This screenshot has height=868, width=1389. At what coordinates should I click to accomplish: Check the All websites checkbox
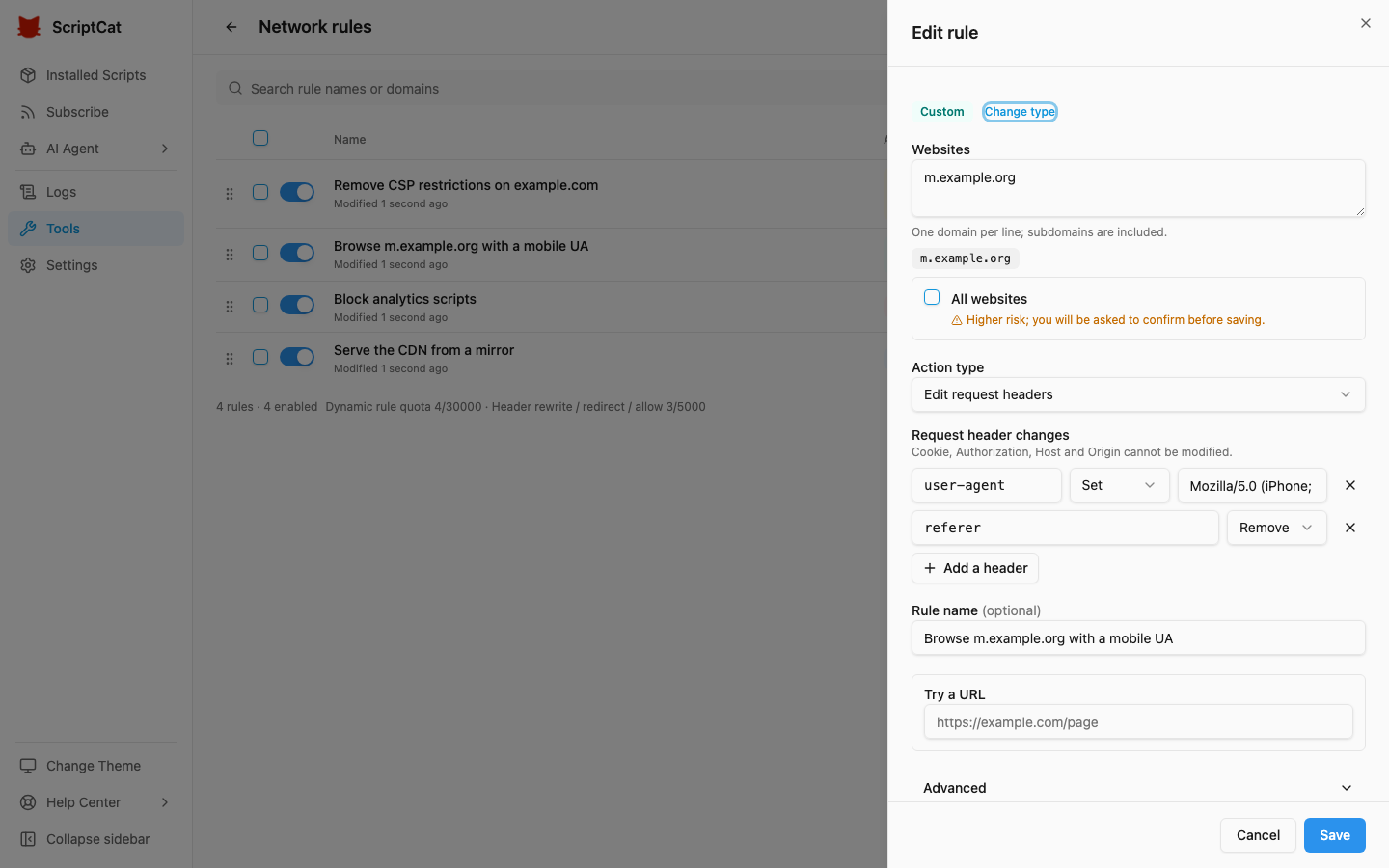pos(932,297)
